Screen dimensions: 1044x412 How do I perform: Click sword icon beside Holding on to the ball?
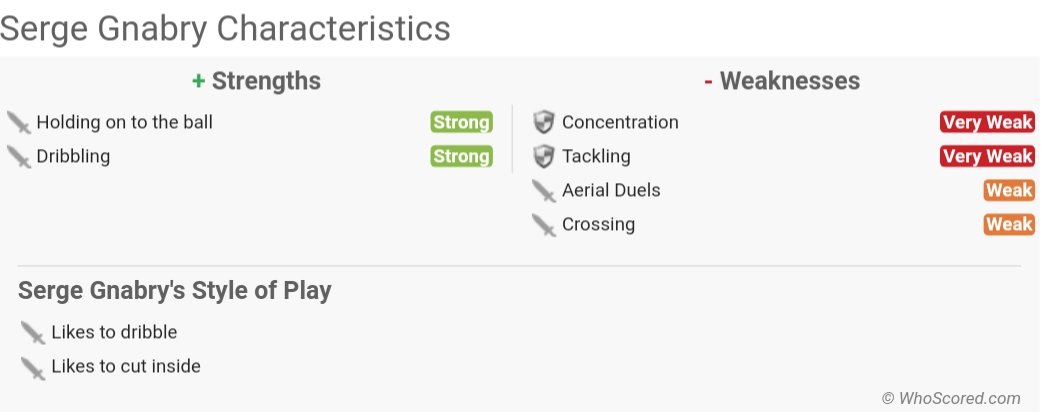point(19,123)
